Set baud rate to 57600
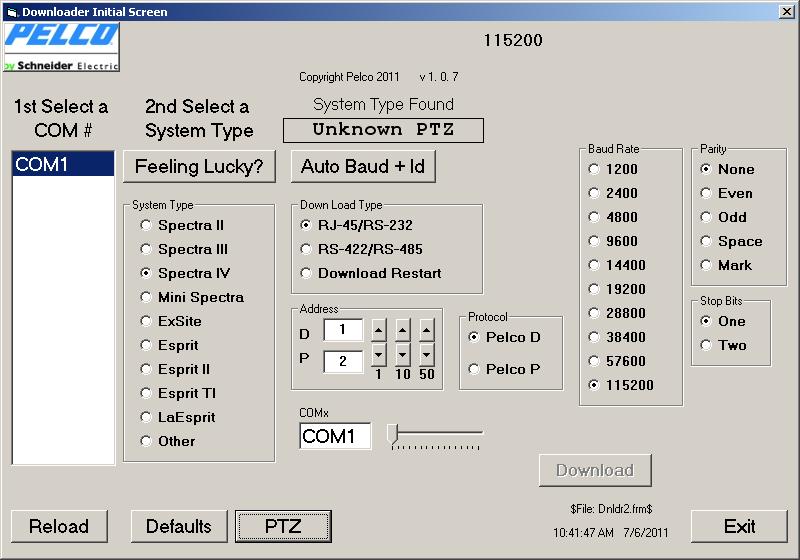Viewport: 800px width, 560px height. (x=617, y=361)
